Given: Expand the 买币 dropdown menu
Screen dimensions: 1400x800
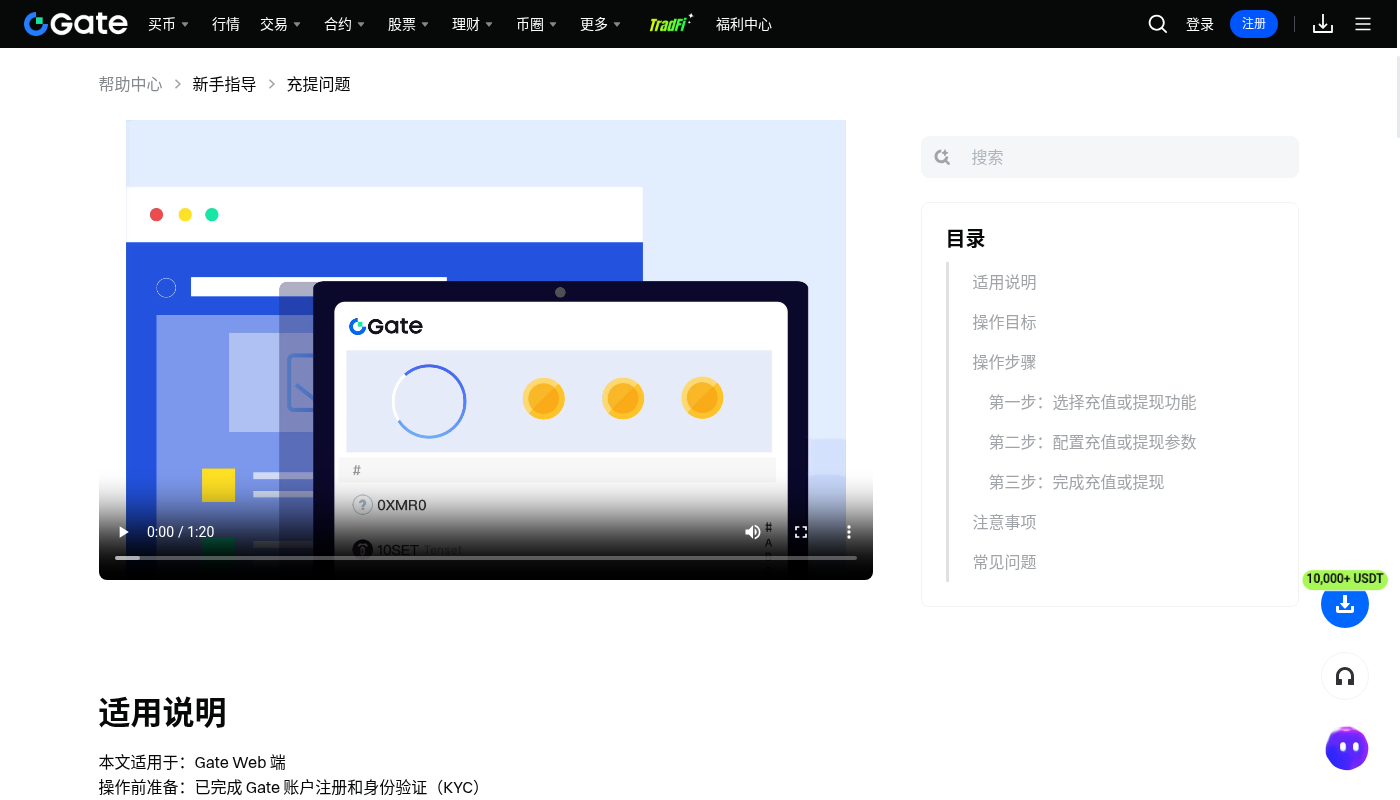Looking at the screenshot, I should pyautogui.click(x=168, y=24).
